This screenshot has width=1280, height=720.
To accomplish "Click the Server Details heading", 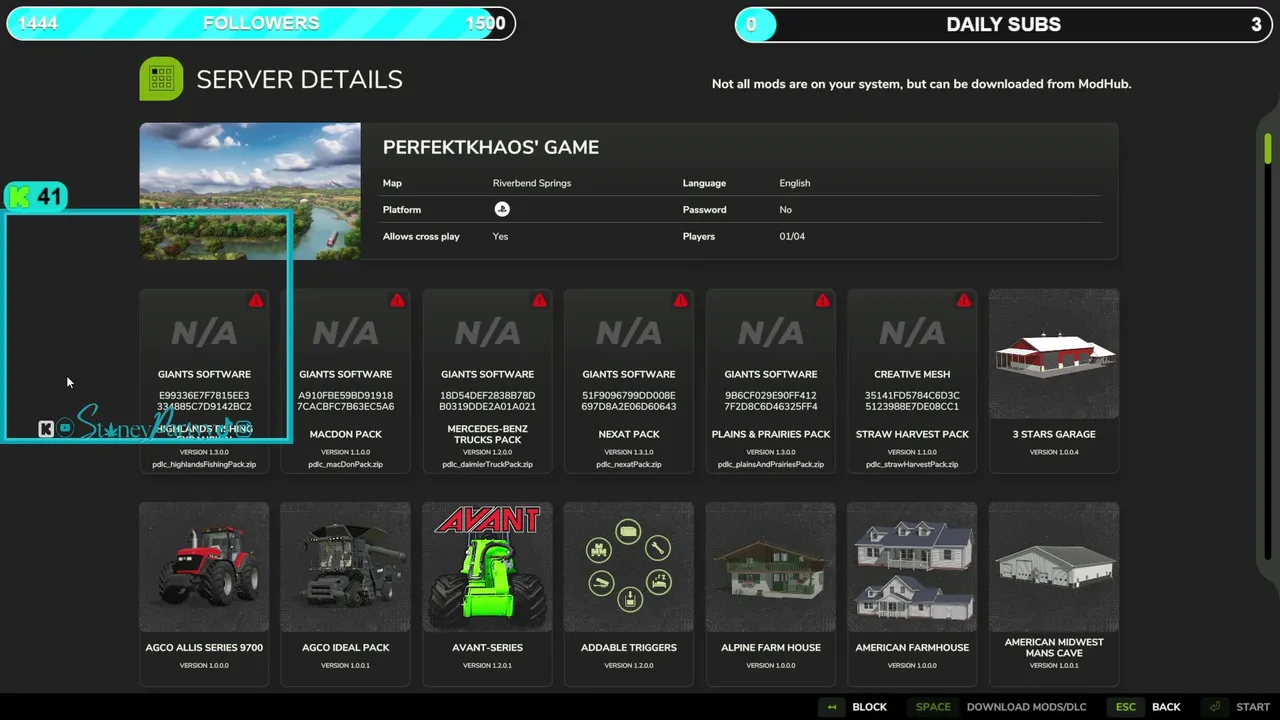I will (x=299, y=79).
